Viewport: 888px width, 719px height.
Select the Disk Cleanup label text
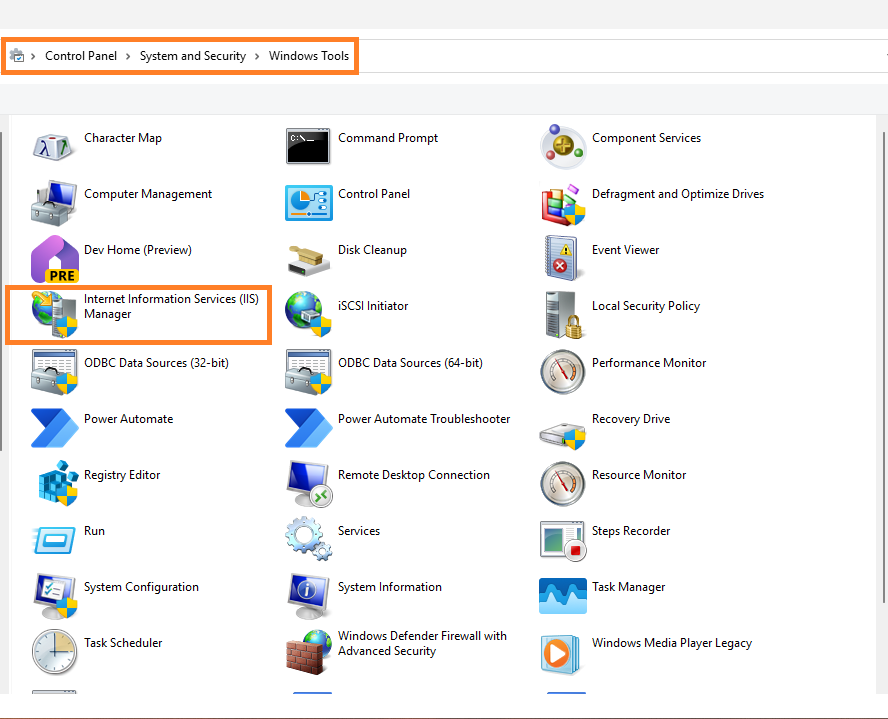tap(372, 250)
